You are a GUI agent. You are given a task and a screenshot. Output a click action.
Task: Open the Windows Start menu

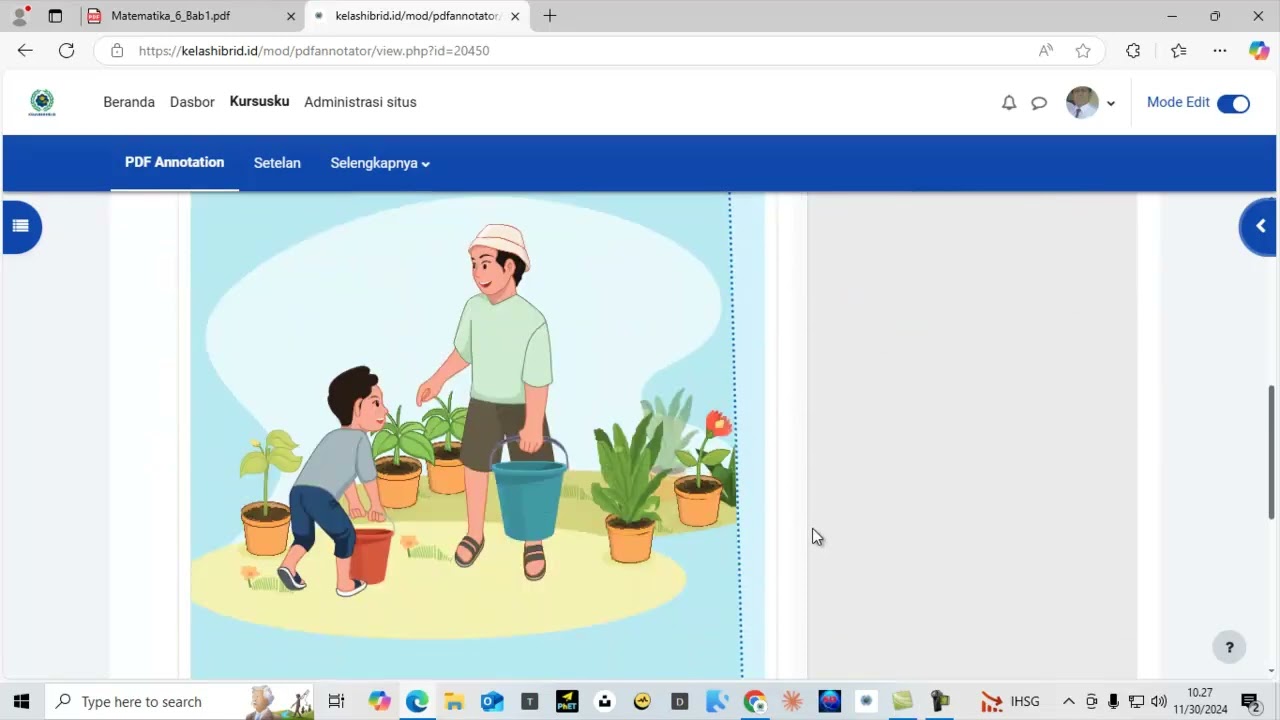coord(21,701)
